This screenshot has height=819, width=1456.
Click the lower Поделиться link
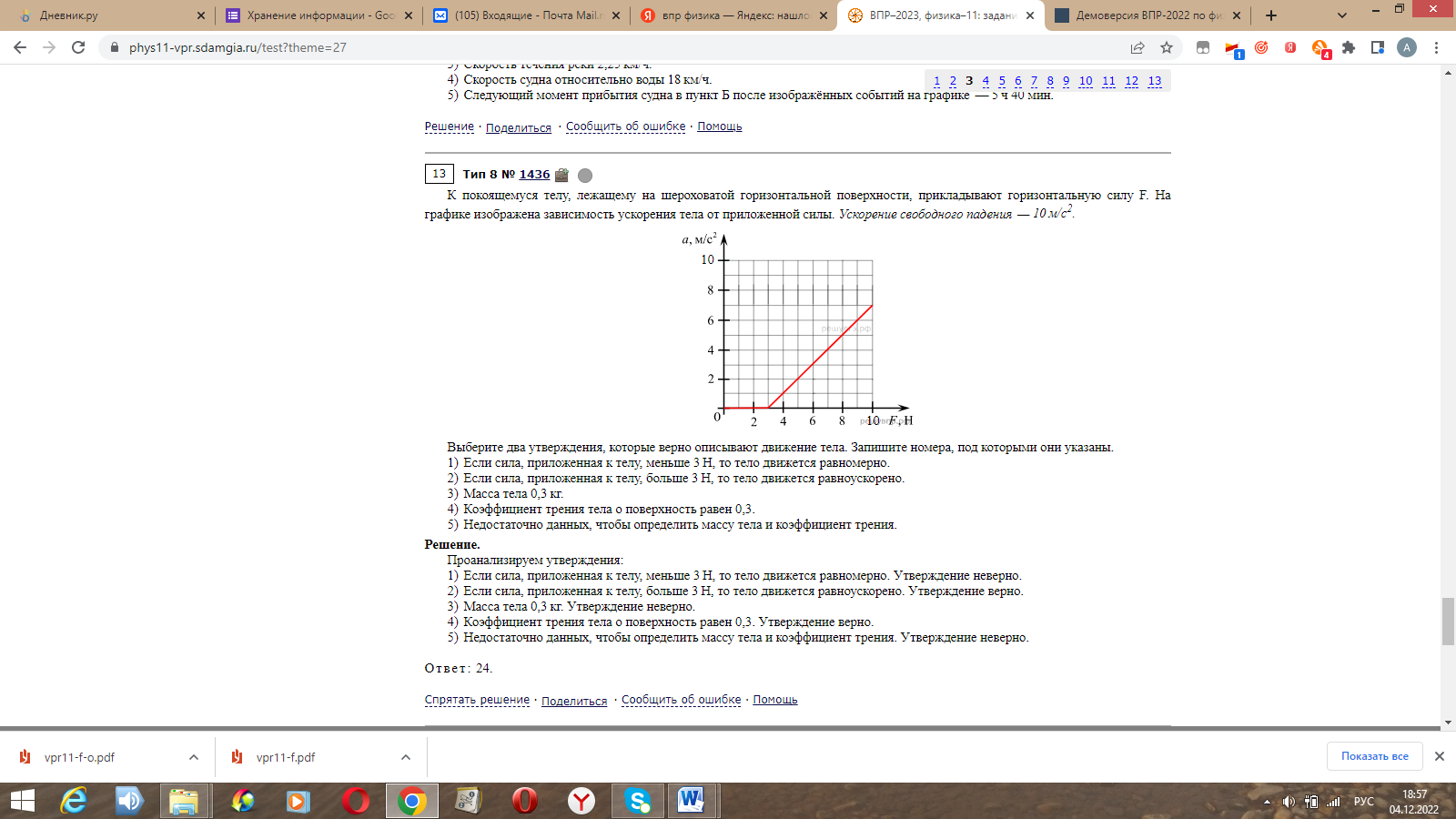pos(574,701)
